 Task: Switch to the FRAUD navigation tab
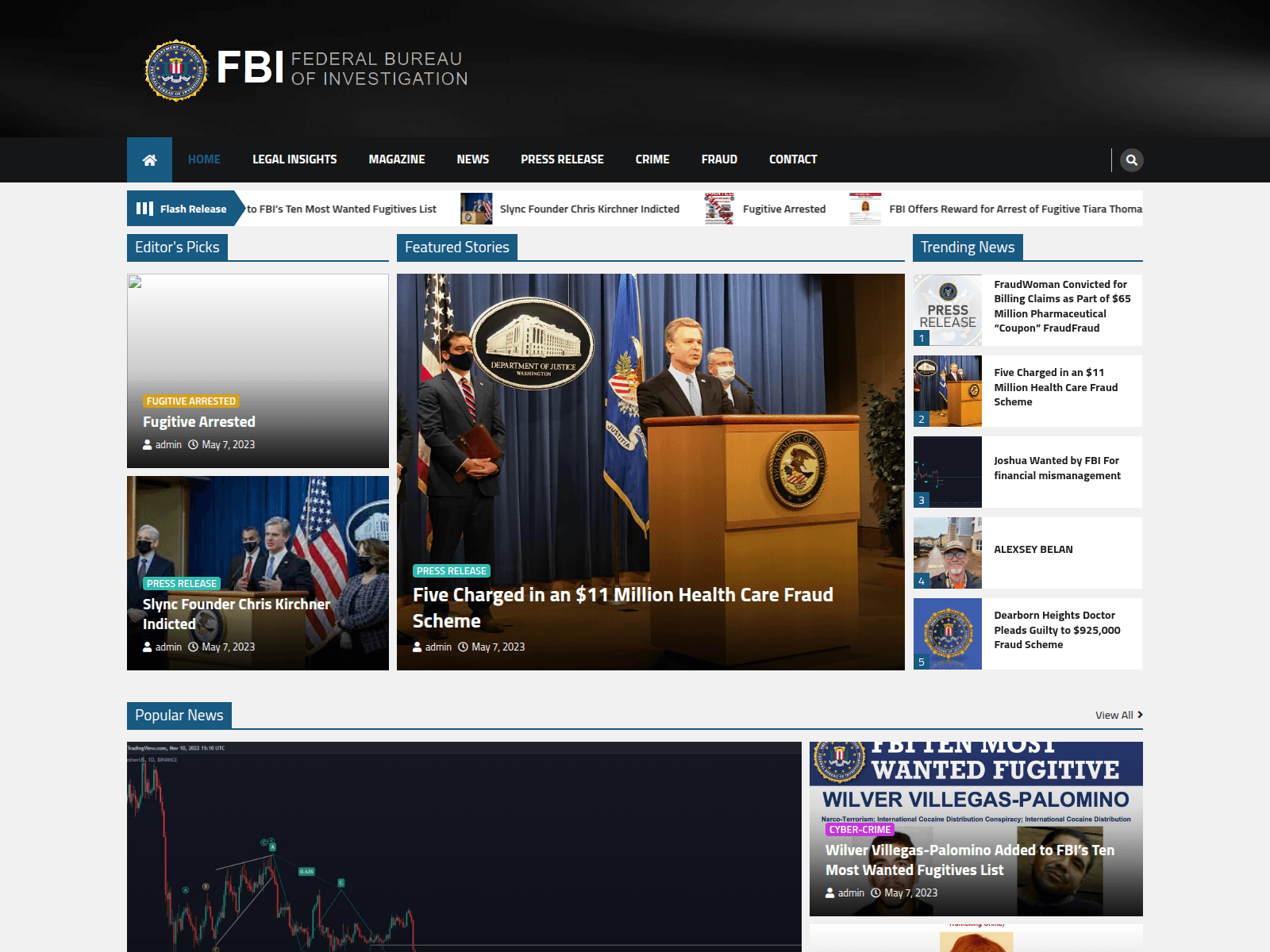pos(718,159)
